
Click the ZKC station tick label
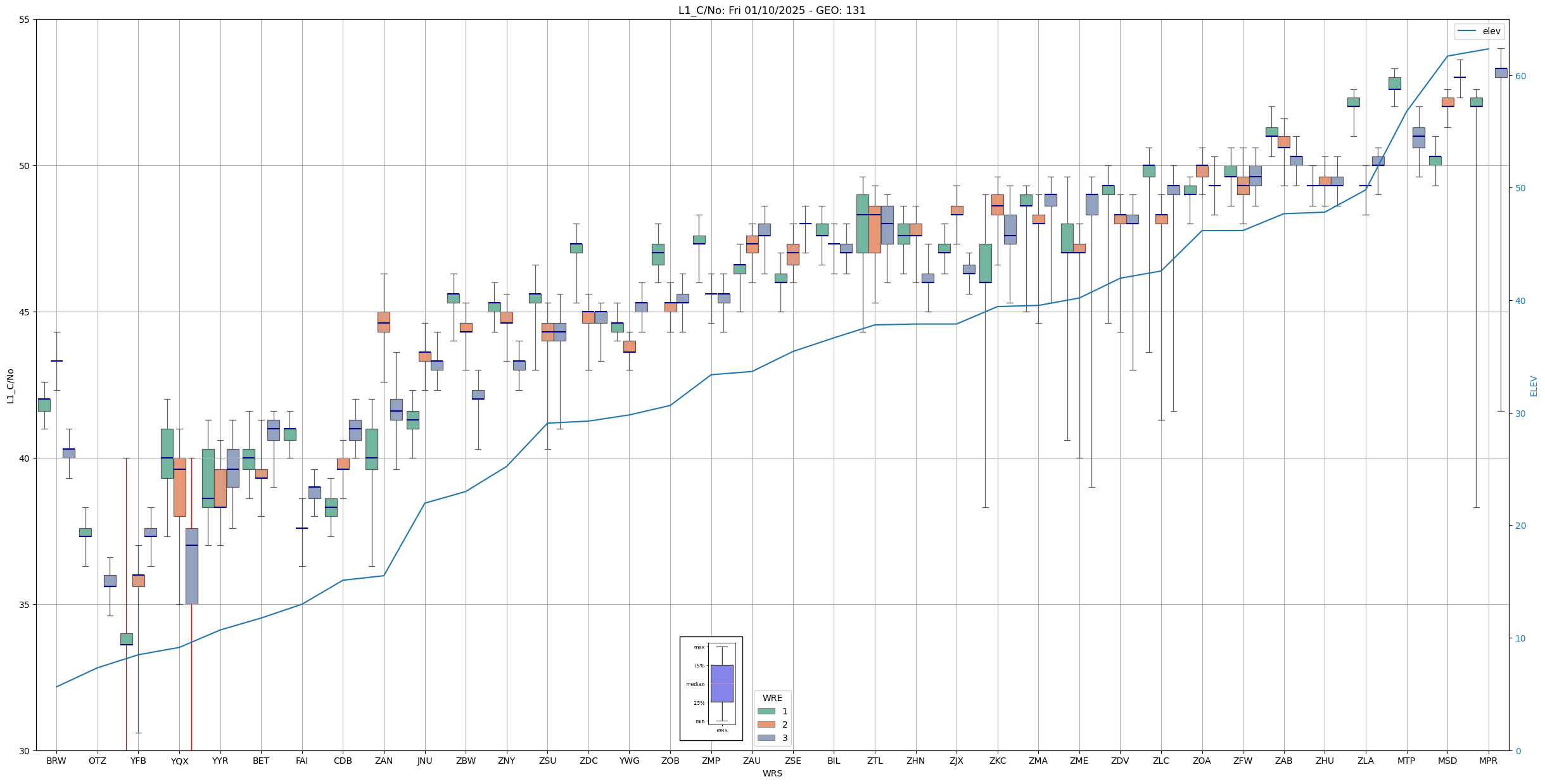click(997, 761)
